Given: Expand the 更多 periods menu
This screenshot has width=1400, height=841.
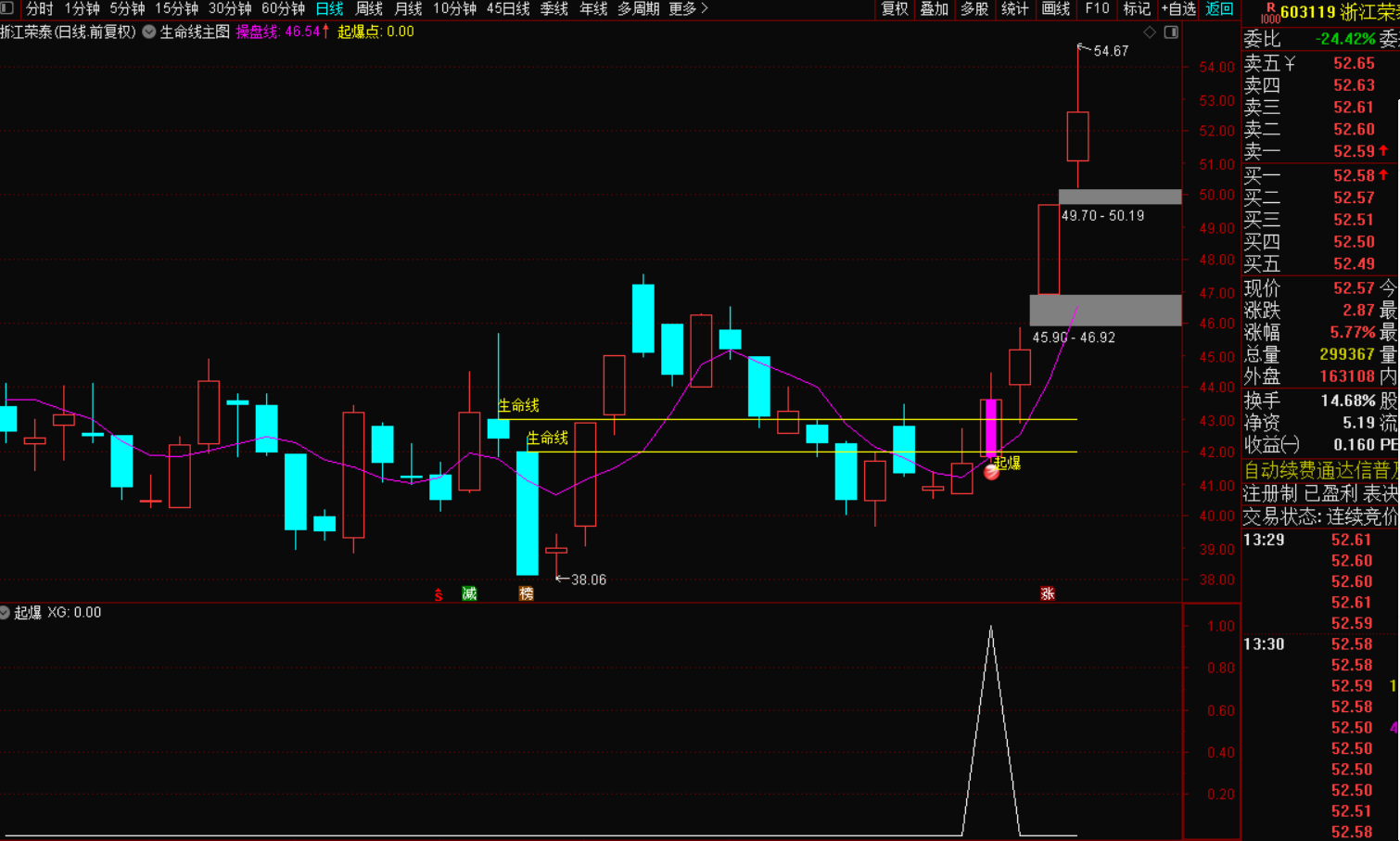Looking at the screenshot, I should [688, 8].
